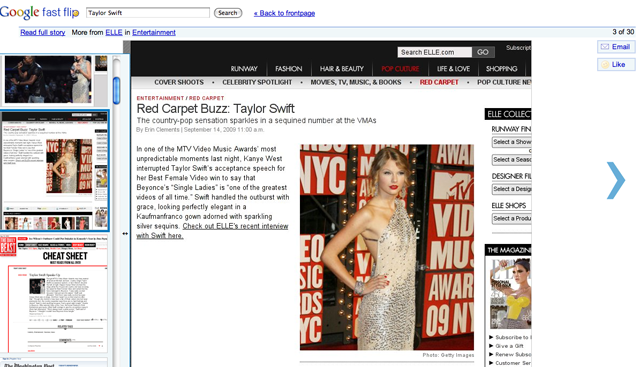The height and width of the screenshot is (367, 640).
Task: Select the Kanye and Taylor stage thumbnail
Action: (x=48, y=80)
